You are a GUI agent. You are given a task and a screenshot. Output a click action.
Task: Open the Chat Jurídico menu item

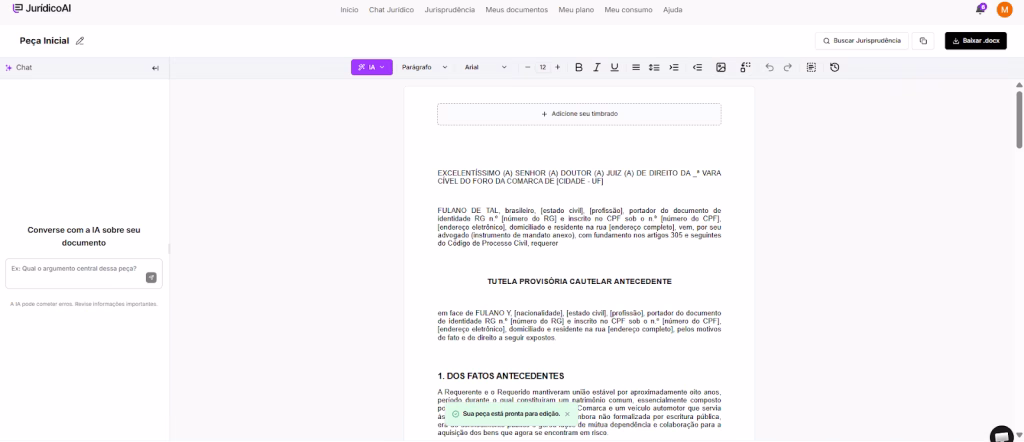(391, 10)
